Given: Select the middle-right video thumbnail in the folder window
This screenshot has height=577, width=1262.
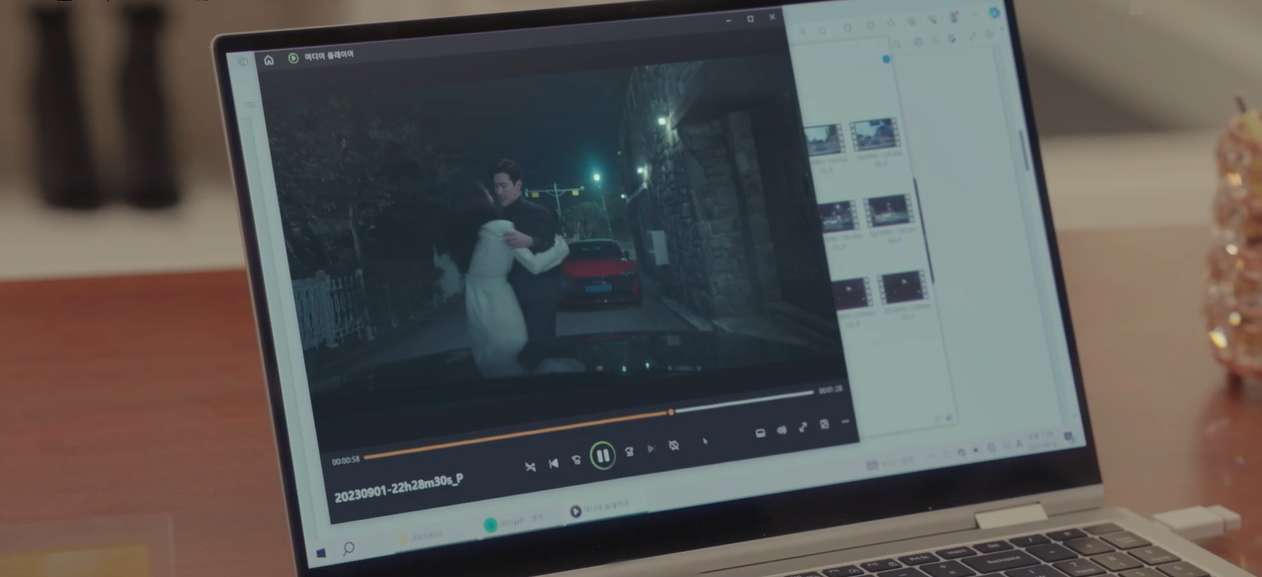Looking at the screenshot, I should tap(889, 210).
